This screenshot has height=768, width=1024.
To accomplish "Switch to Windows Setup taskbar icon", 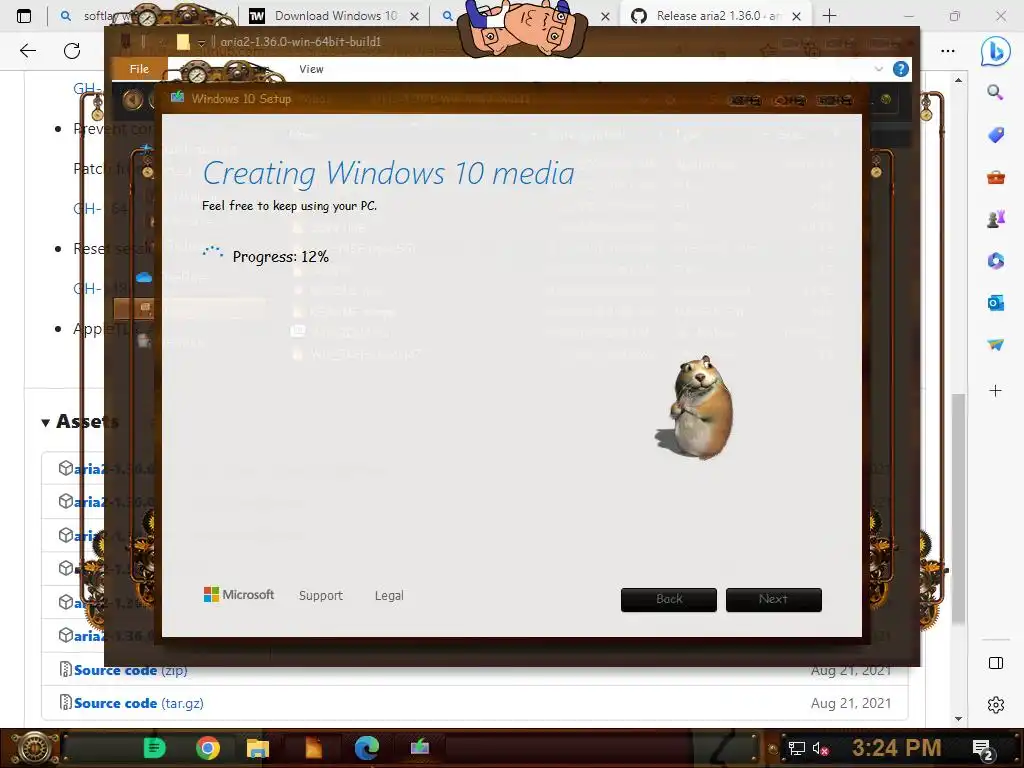I will click(x=419, y=747).
